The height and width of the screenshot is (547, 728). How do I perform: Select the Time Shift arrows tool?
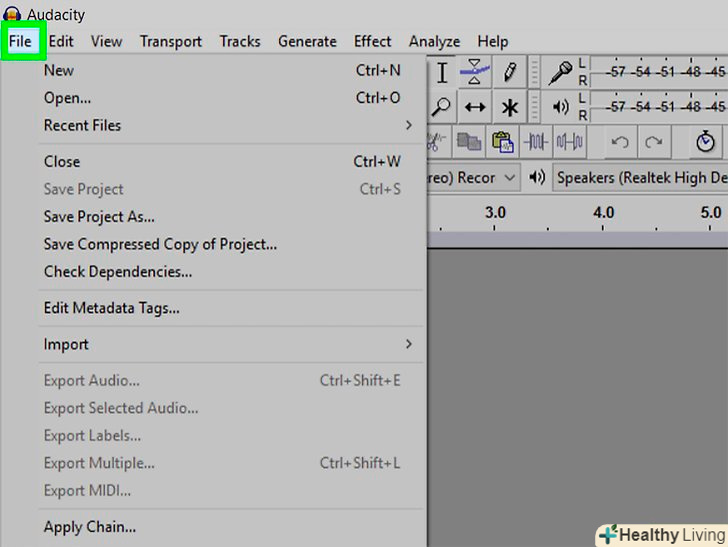coord(474,107)
